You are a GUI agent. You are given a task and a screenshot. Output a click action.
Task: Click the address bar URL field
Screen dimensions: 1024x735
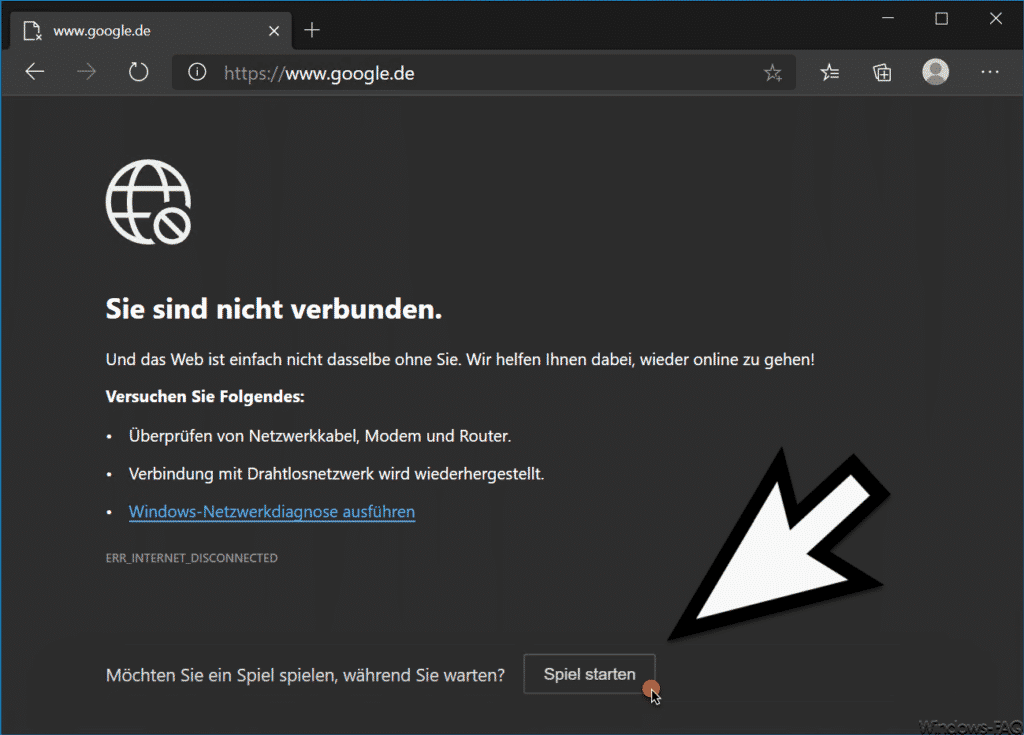click(x=483, y=73)
